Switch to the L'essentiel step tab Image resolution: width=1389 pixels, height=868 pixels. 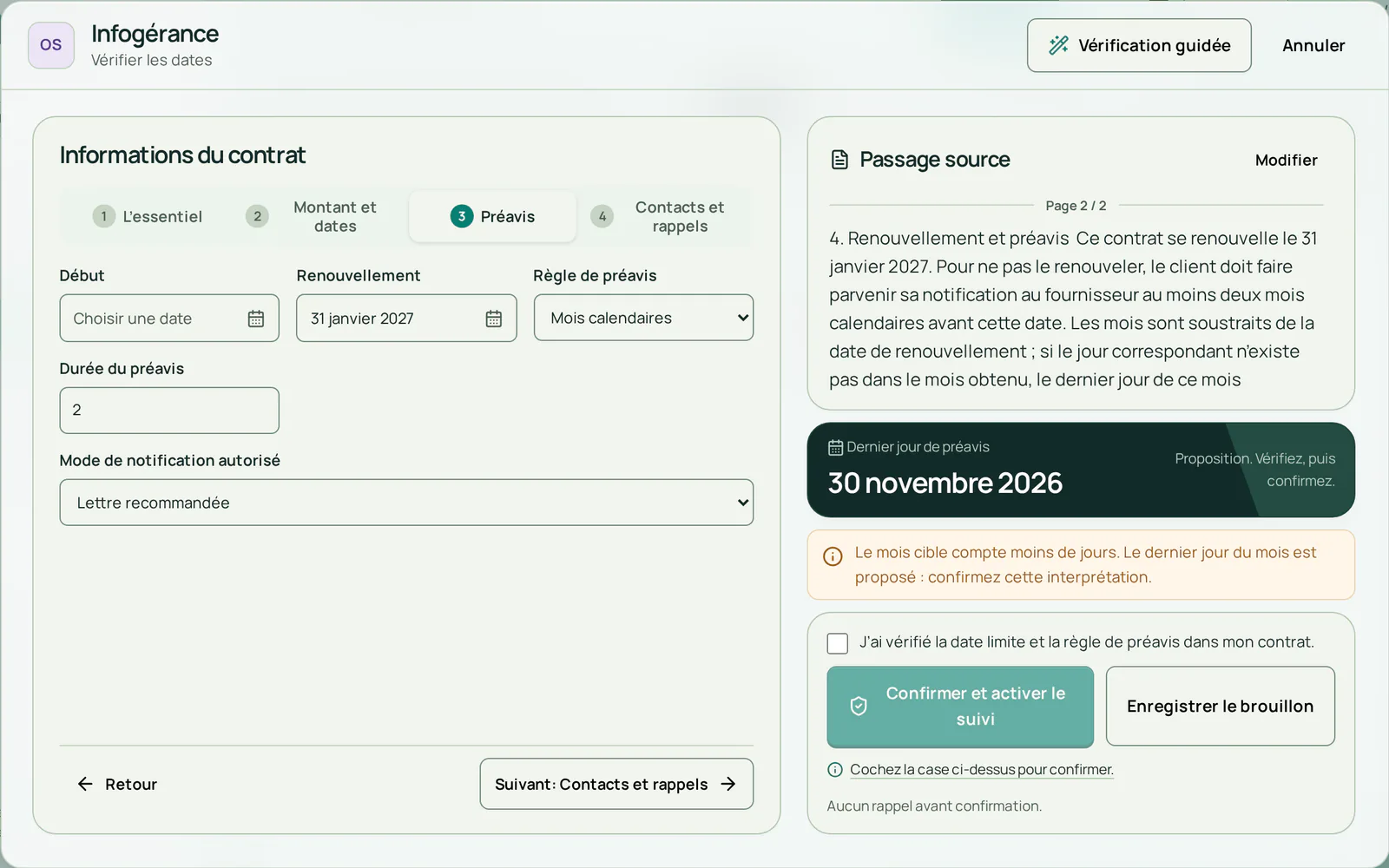[148, 216]
